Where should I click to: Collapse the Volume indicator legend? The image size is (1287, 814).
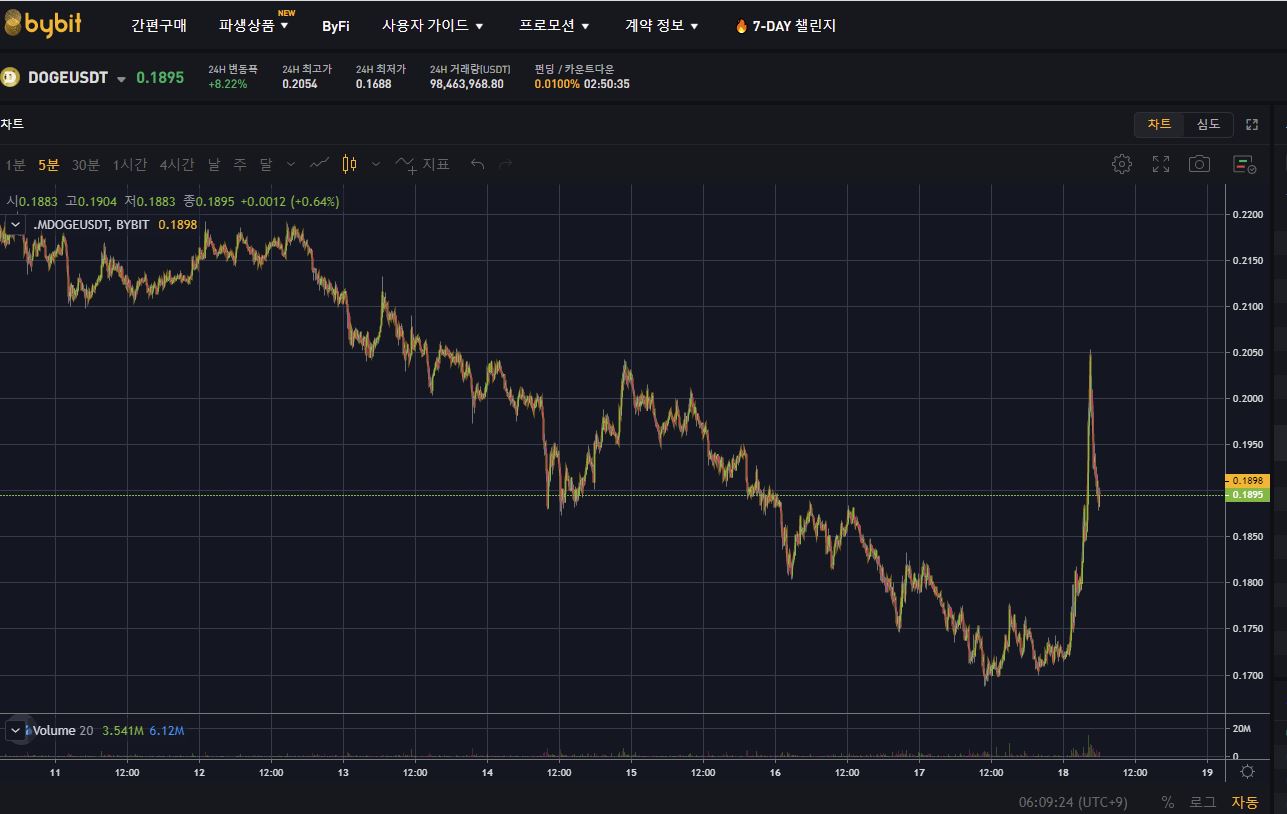click(15, 730)
